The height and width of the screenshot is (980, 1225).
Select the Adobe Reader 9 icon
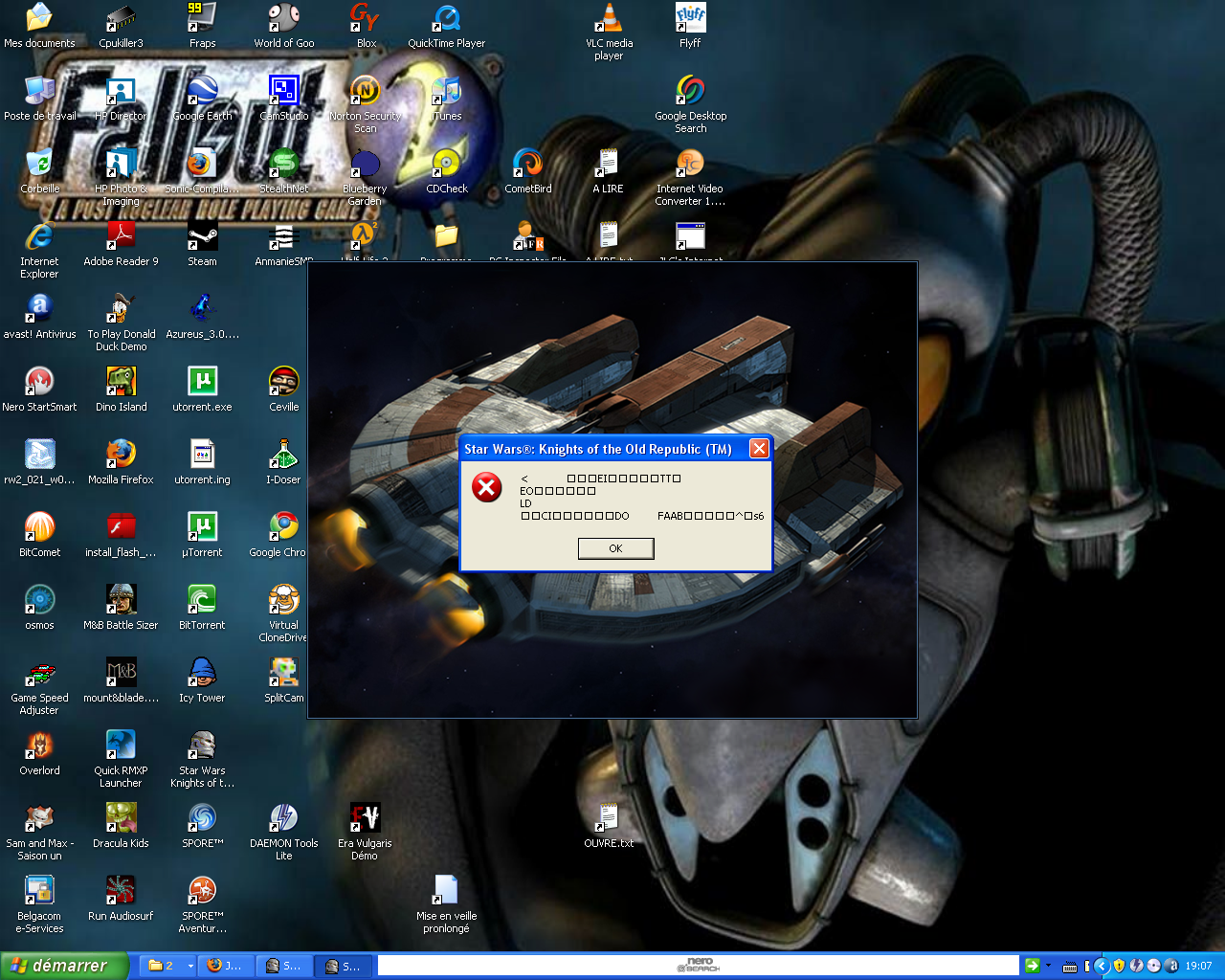[x=121, y=244]
